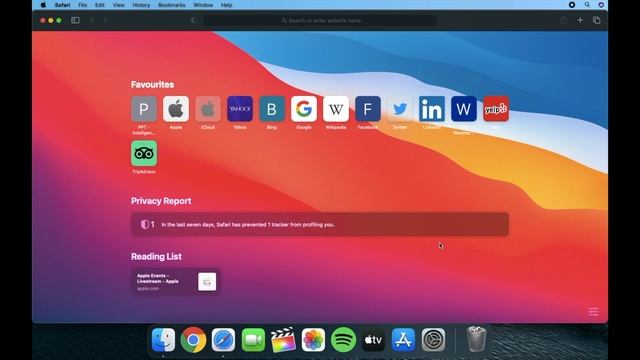Go forward to next page
The width and height of the screenshot is (640, 360).
(106, 20)
